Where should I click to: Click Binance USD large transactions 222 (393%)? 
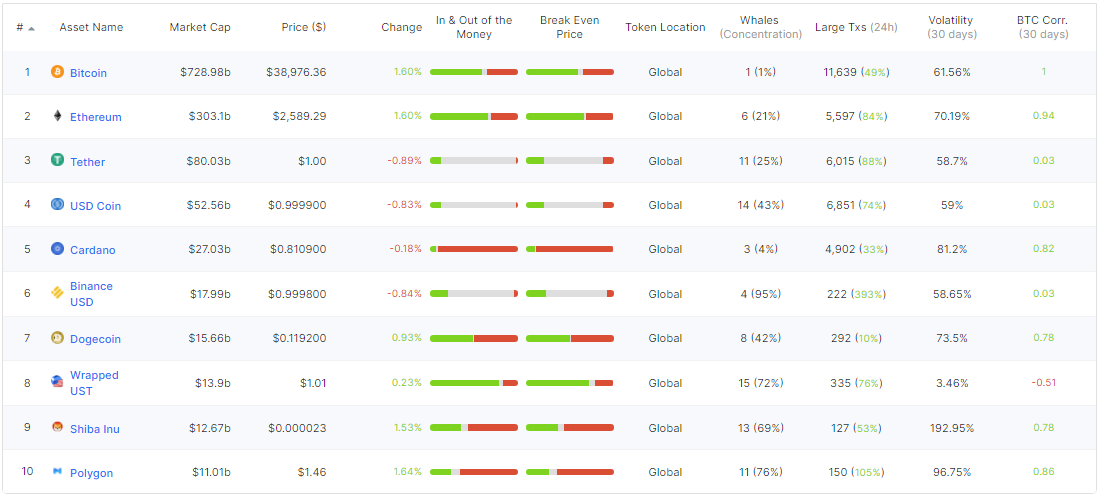click(856, 294)
